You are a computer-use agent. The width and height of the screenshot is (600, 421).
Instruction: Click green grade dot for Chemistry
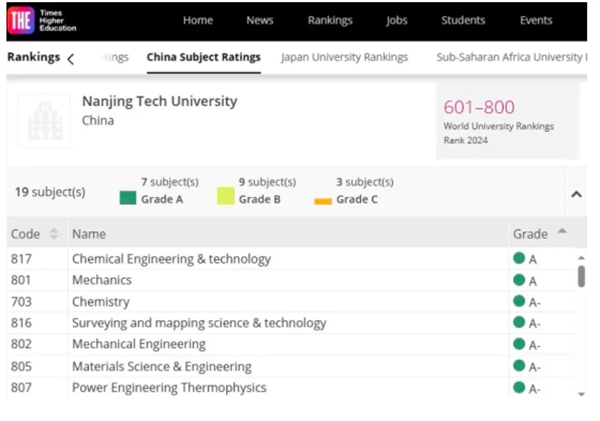click(x=519, y=301)
